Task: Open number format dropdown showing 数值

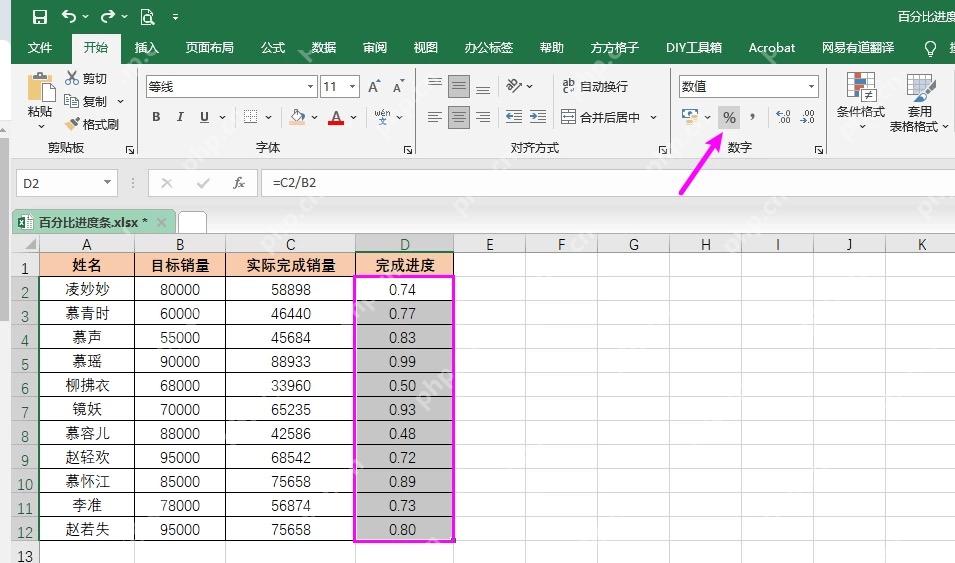Action: point(811,87)
